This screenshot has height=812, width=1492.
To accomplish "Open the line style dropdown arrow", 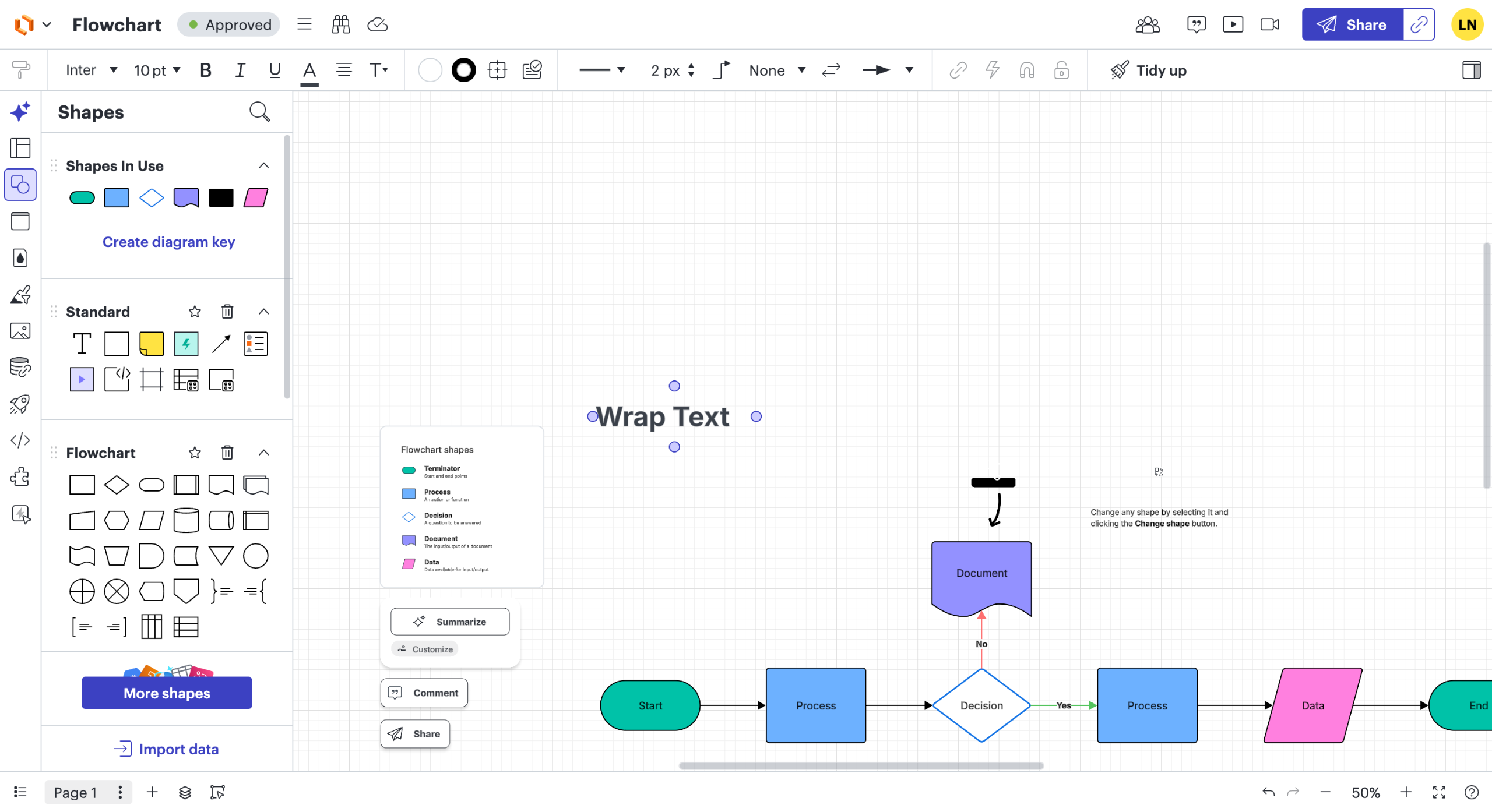I will click(x=621, y=70).
